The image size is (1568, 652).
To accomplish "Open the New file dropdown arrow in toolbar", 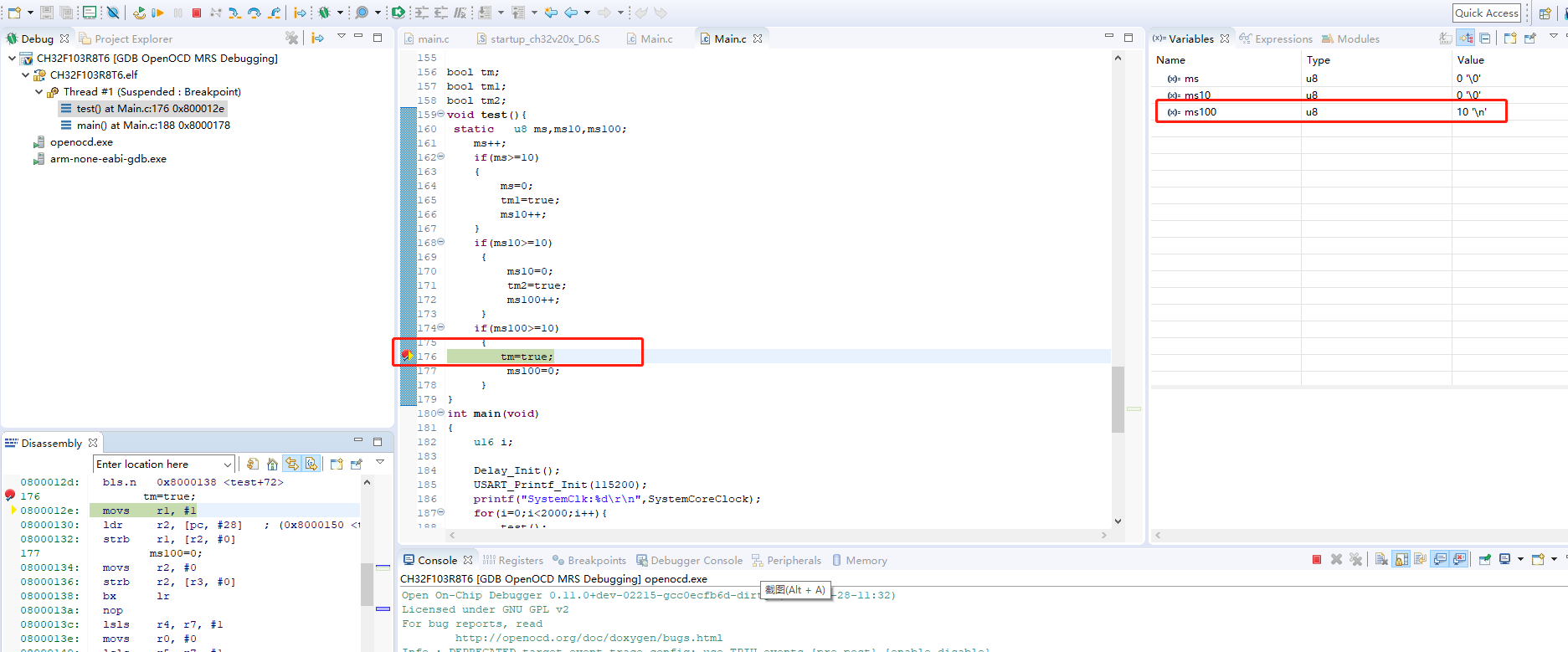I will coord(30,13).
